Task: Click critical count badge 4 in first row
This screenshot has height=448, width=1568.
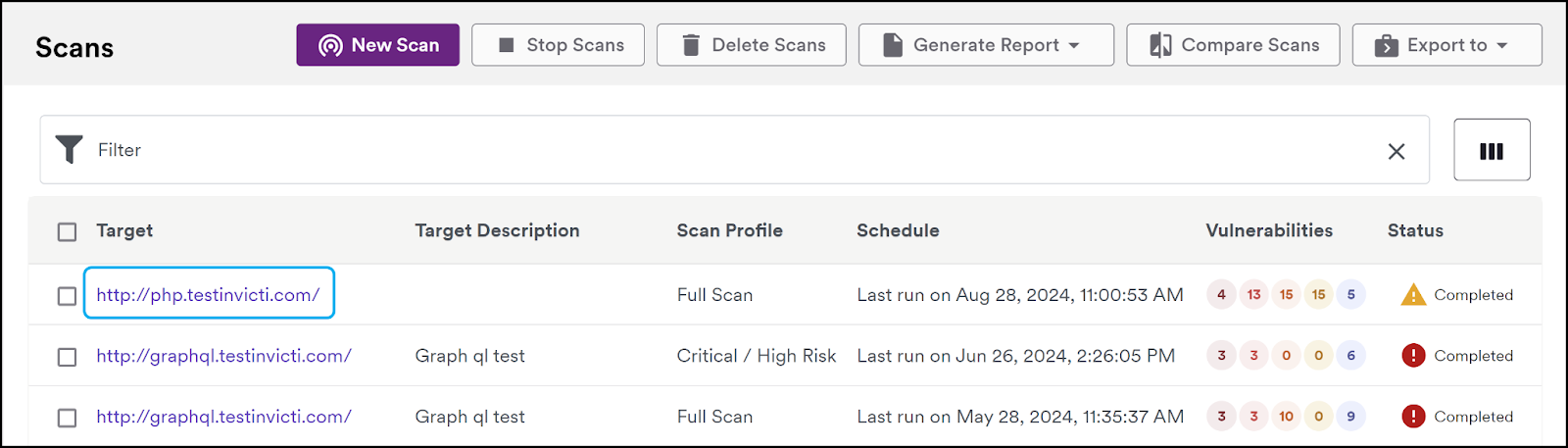Action: coord(1221,294)
